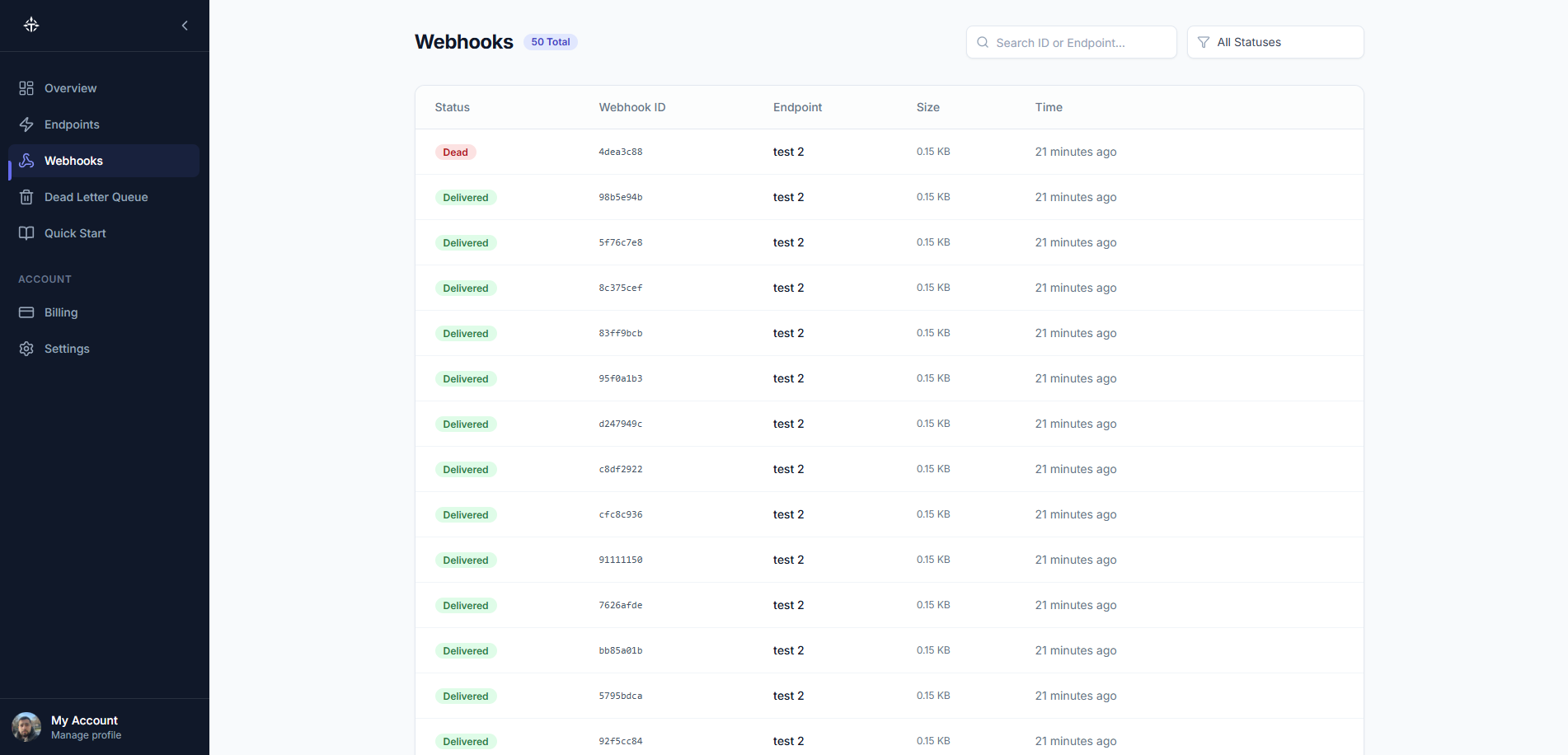
Task: Click the Status column header
Action: click(x=452, y=107)
